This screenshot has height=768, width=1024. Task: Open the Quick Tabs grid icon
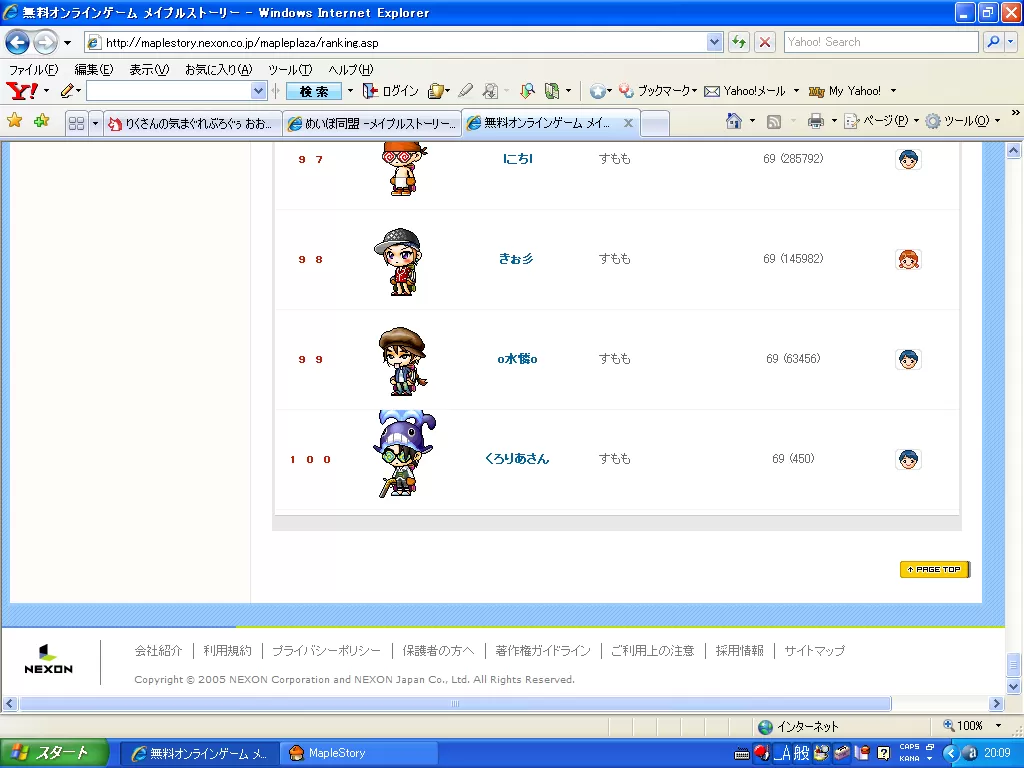(x=76, y=123)
